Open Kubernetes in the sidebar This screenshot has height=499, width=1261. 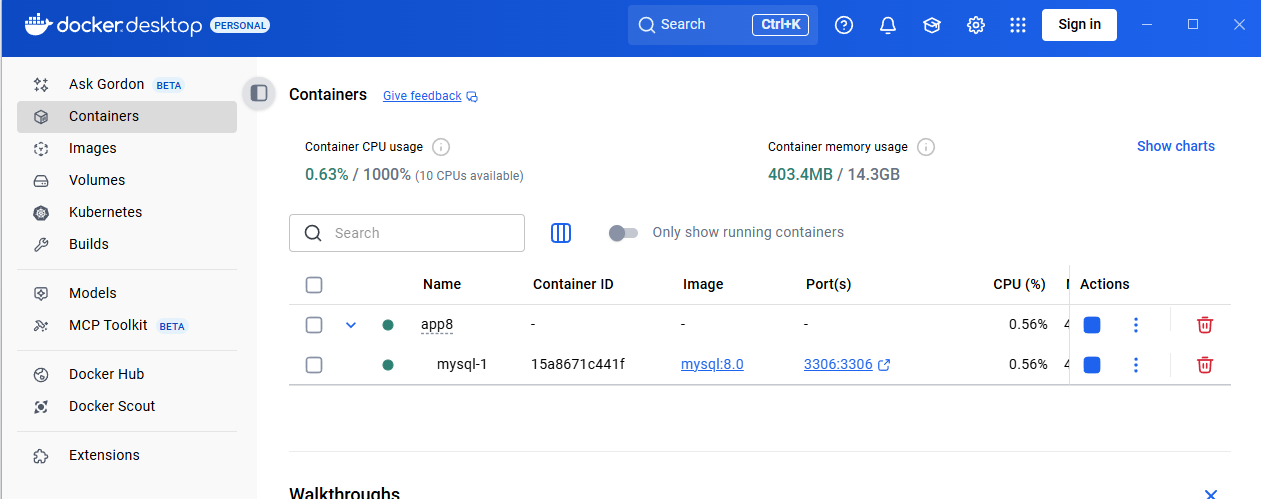click(127, 212)
